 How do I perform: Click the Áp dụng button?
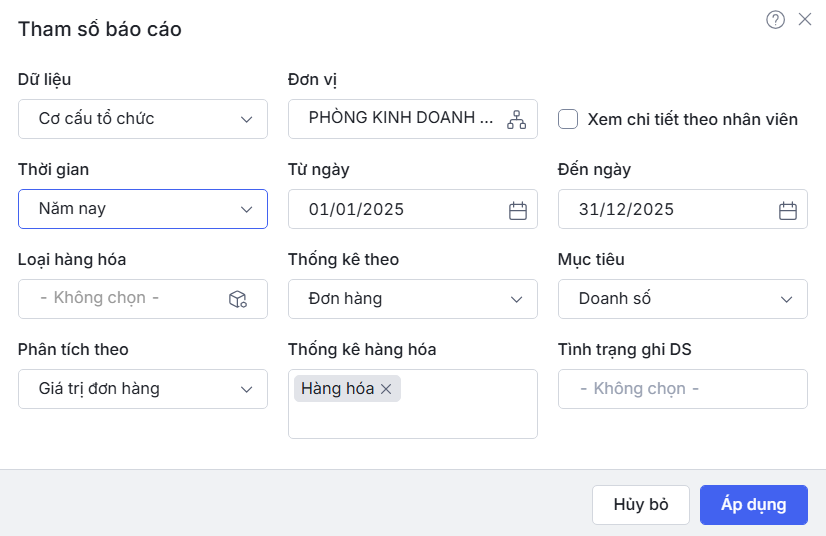click(x=753, y=505)
